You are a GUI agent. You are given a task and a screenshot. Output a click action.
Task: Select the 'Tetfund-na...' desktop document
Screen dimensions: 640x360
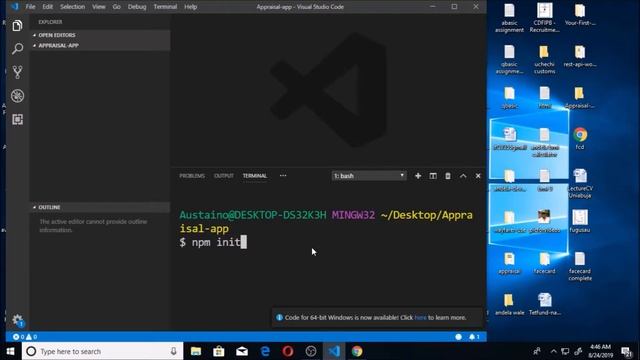tap(544, 304)
